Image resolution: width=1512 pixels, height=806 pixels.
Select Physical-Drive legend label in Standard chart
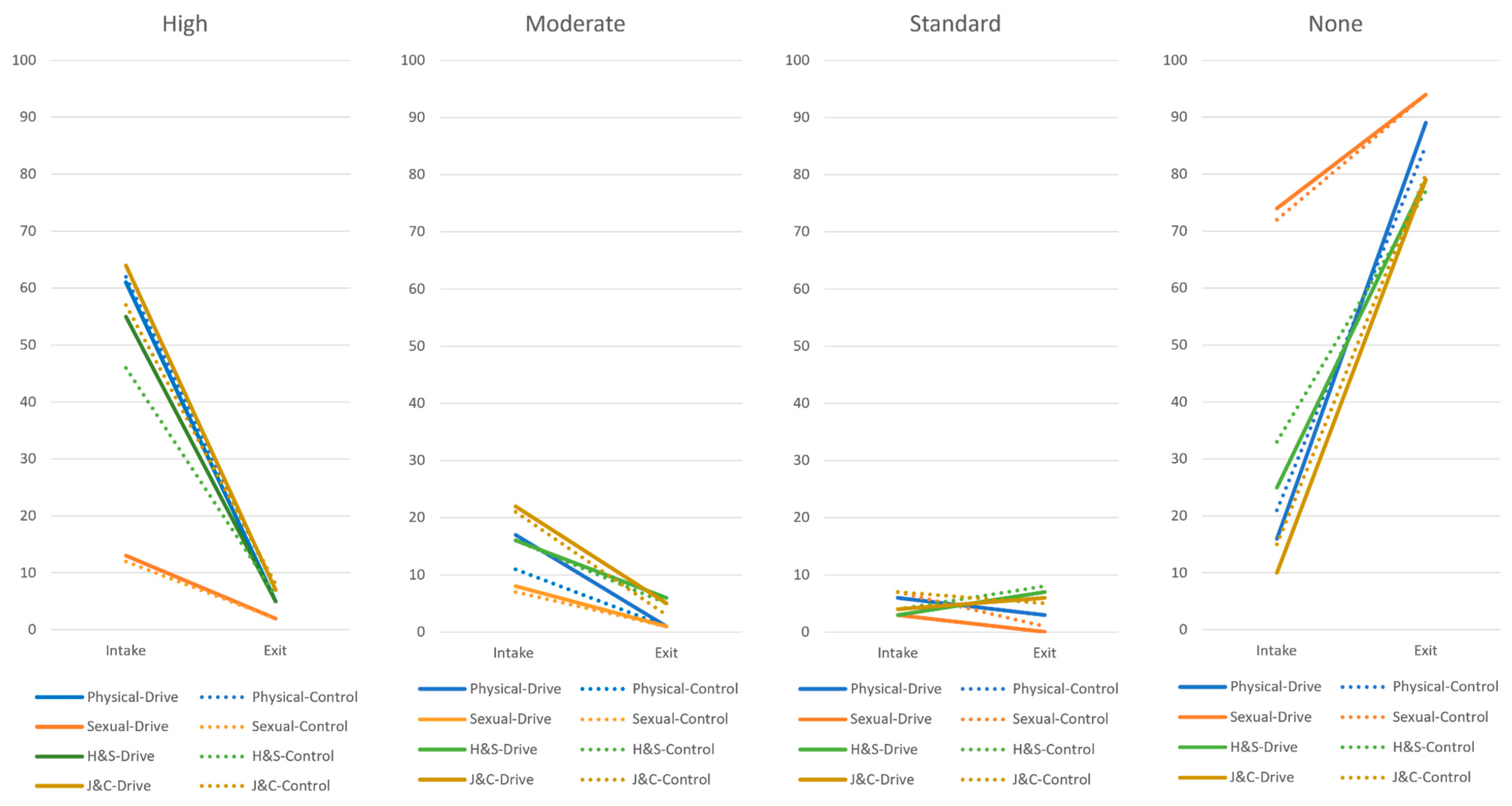pos(896,688)
